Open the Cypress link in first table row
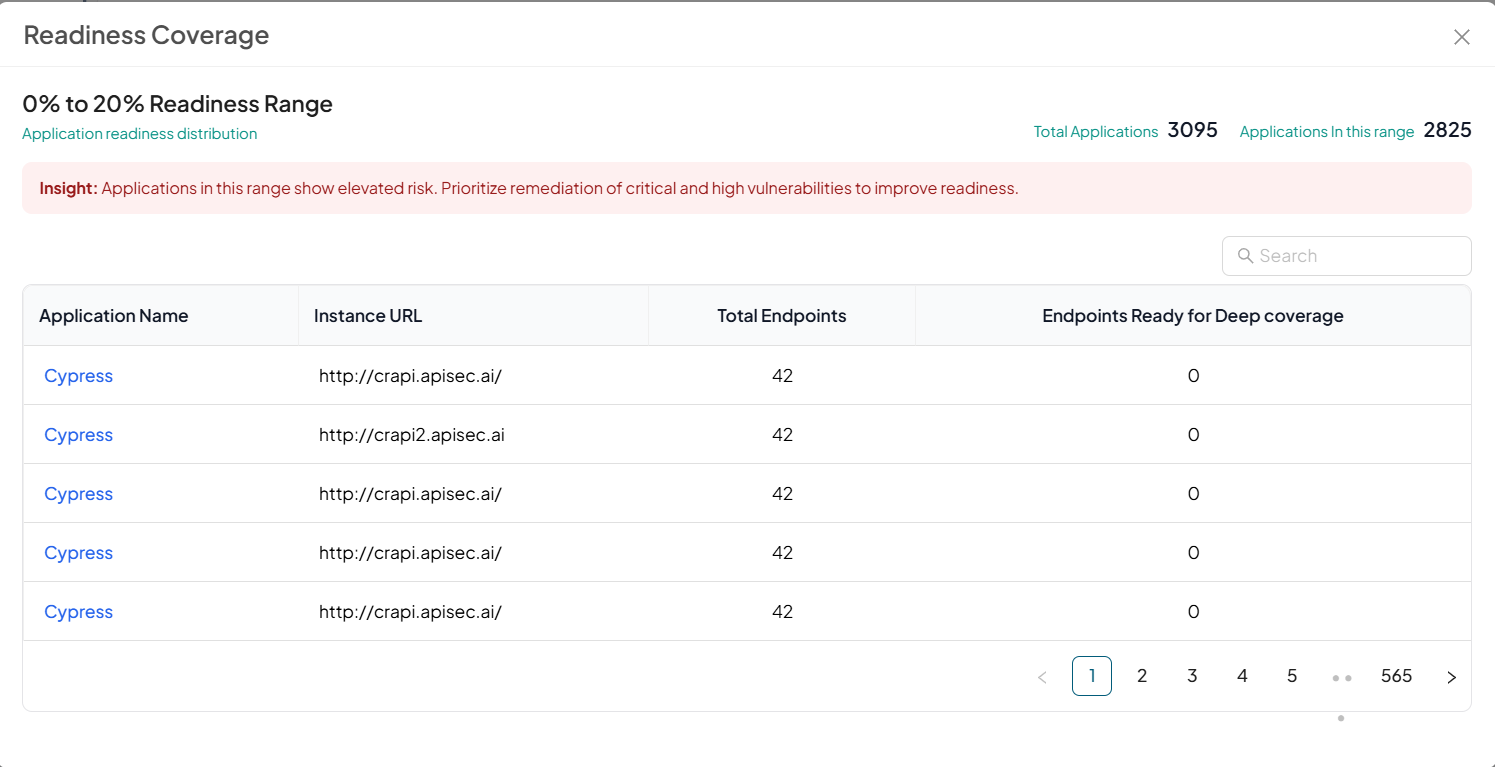1495x767 pixels. (78, 376)
